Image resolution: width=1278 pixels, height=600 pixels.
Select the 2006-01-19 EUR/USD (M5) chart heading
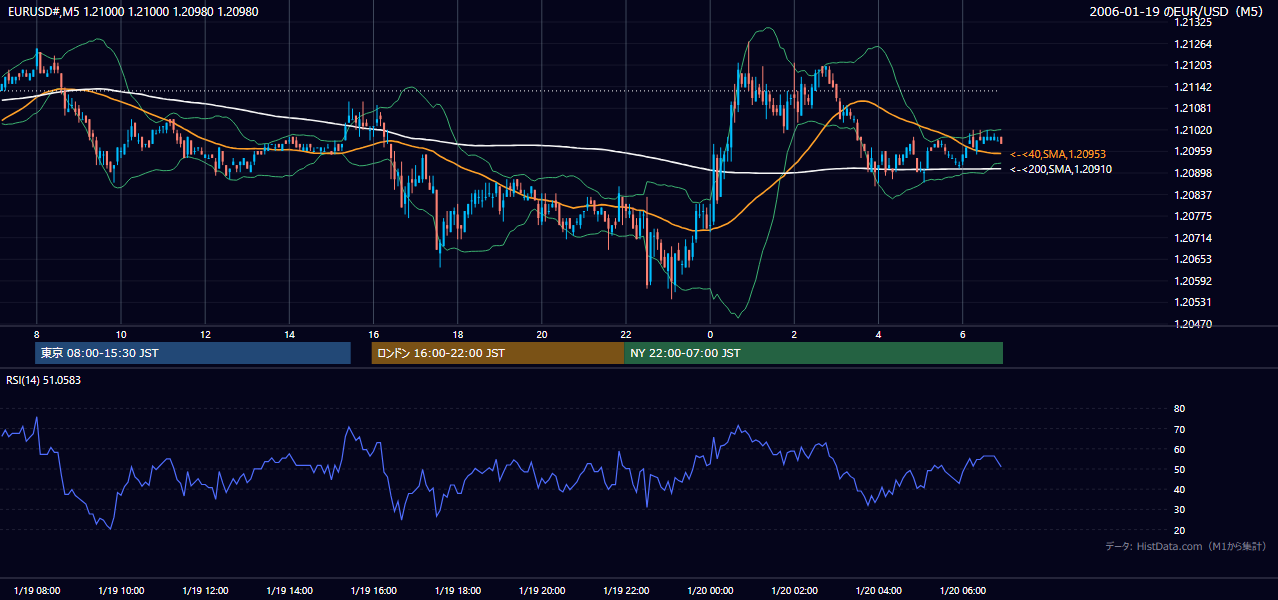pyautogui.click(x=1178, y=11)
